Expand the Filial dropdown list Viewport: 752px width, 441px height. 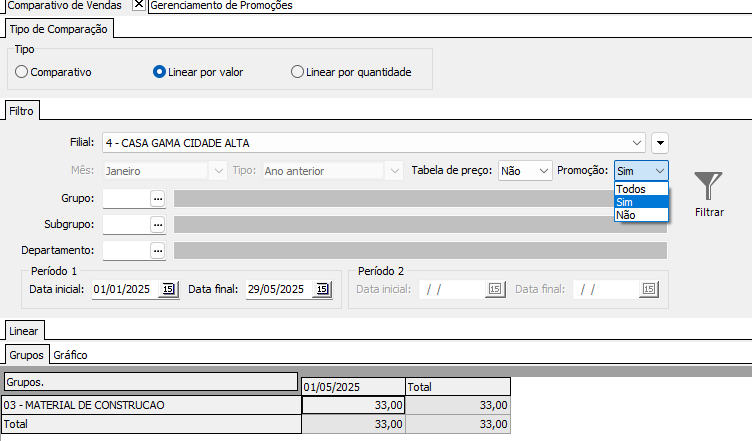point(638,142)
